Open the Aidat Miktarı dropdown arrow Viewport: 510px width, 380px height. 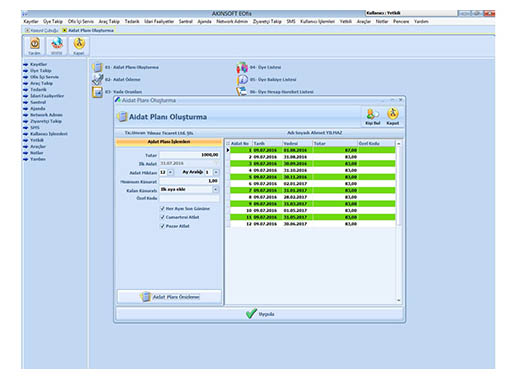(170, 172)
